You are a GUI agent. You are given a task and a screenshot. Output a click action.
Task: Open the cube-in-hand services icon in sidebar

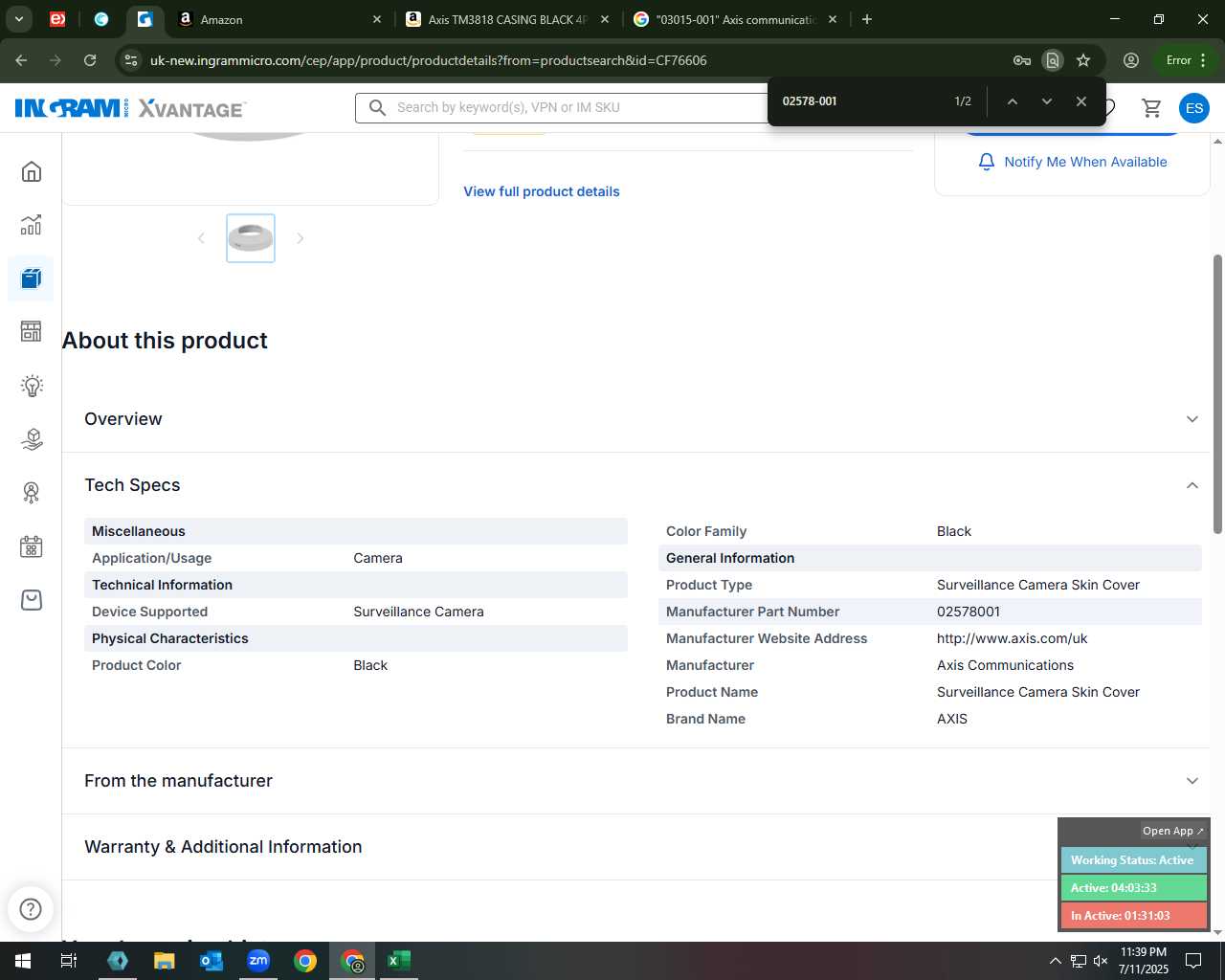click(x=32, y=439)
